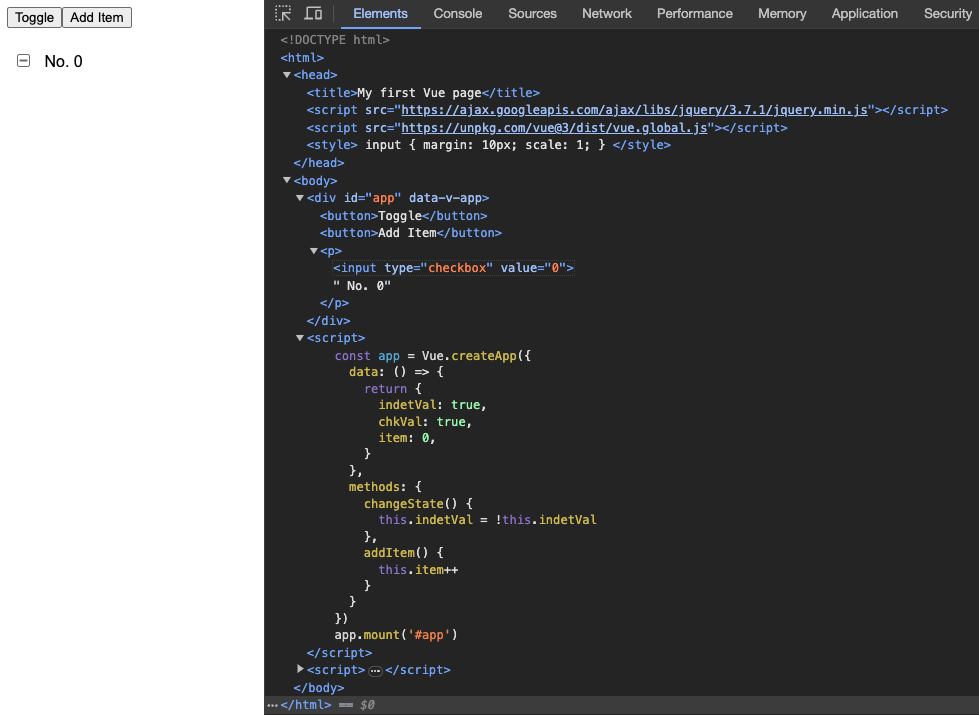979x715 pixels.
Task: Select the Elements tab
Action: [380, 13]
